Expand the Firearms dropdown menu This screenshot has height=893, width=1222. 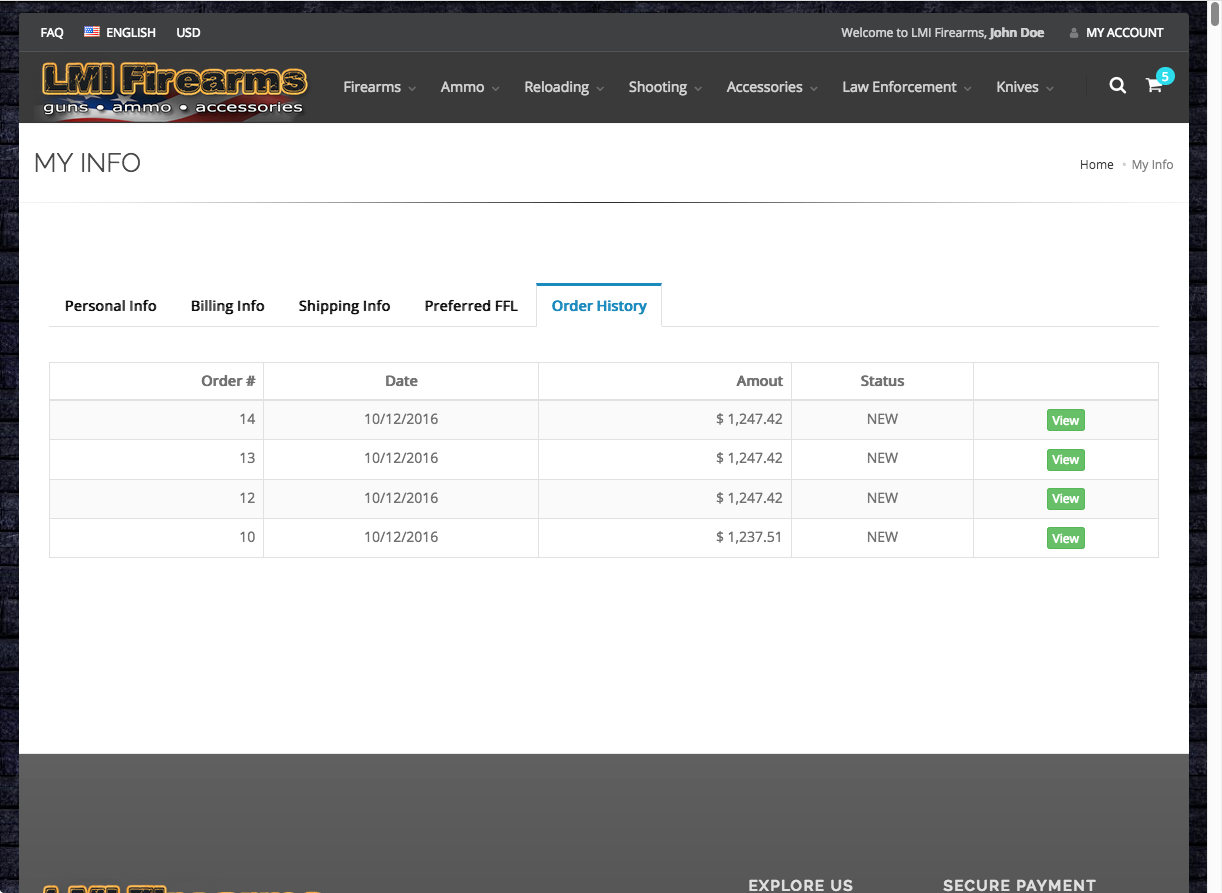point(379,87)
